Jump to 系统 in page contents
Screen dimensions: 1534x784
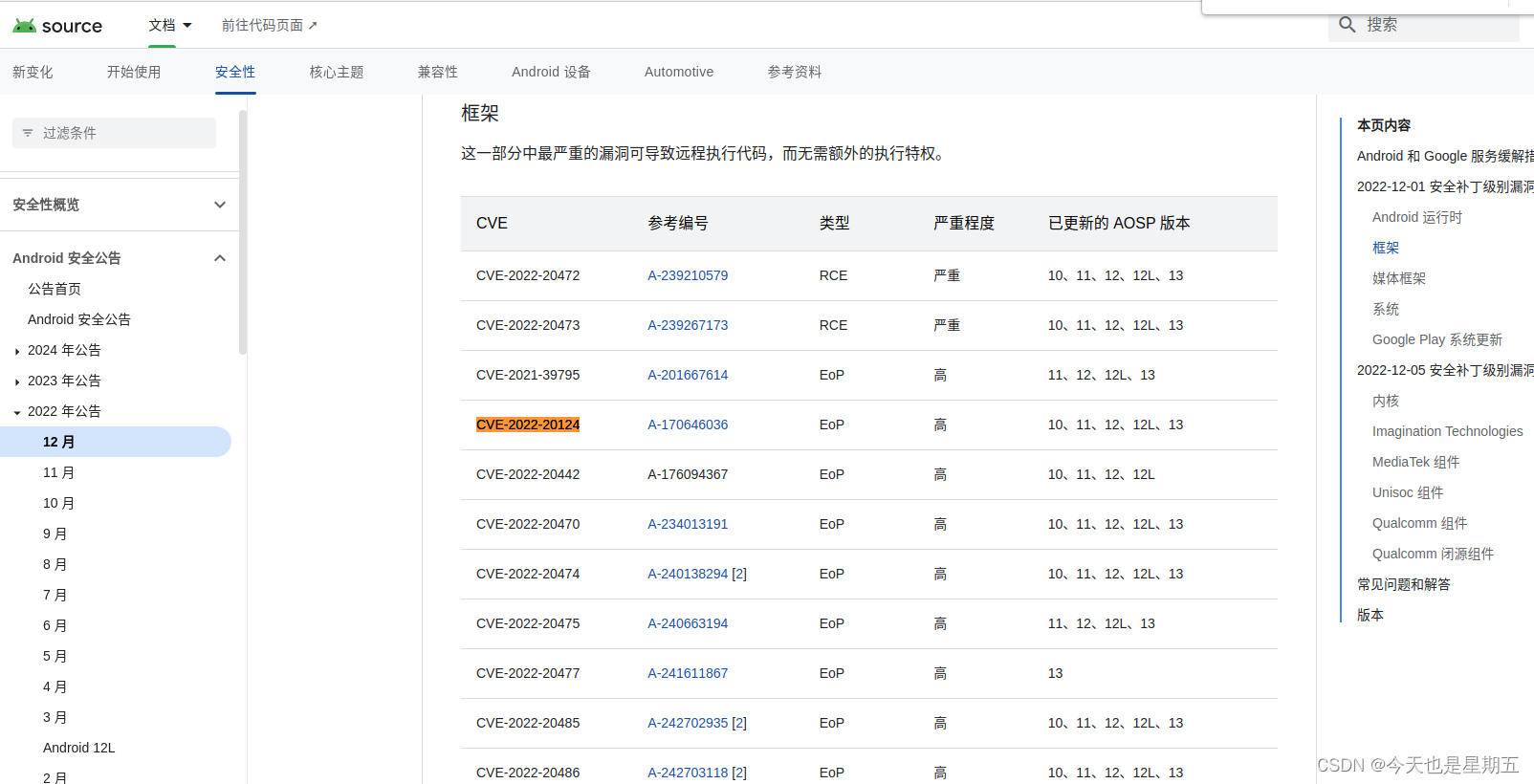(1386, 309)
